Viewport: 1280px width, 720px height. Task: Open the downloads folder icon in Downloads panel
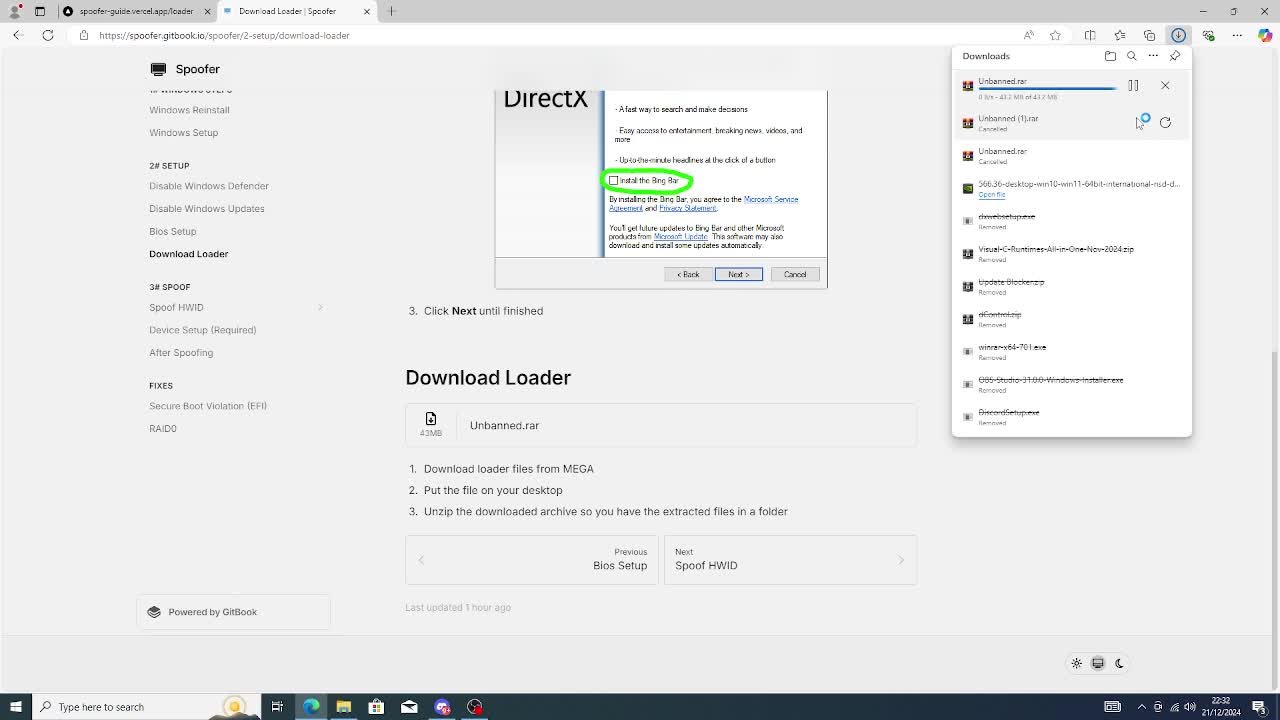pos(1110,56)
